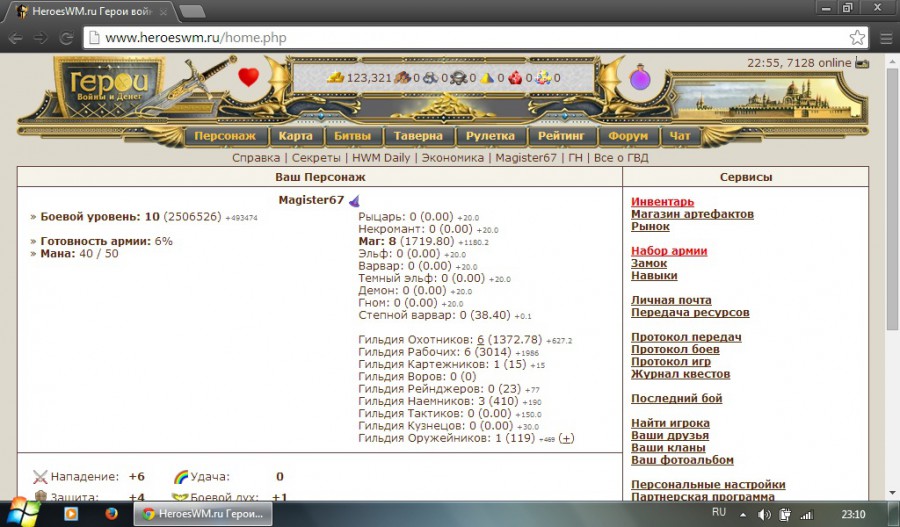The width and height of the screenshot is (900, 527).
Task: Click the wizard hat icon beside Magister67
Action: [354, 200]
